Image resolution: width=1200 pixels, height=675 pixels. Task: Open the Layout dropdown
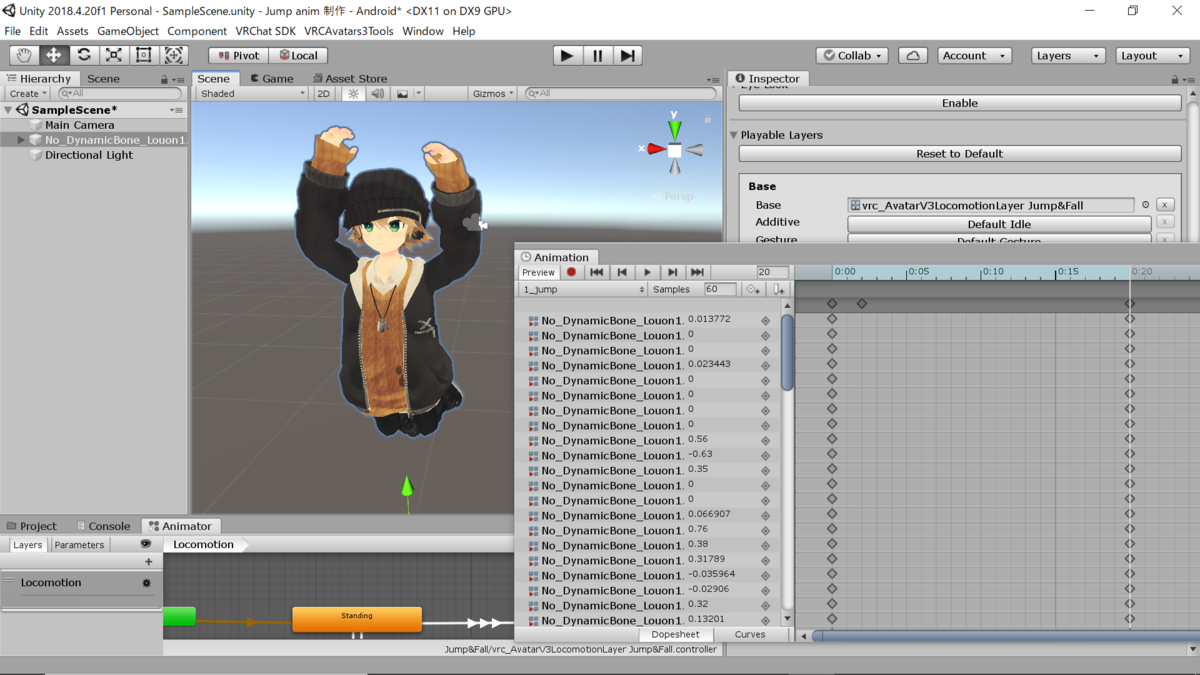(1152, 56)
